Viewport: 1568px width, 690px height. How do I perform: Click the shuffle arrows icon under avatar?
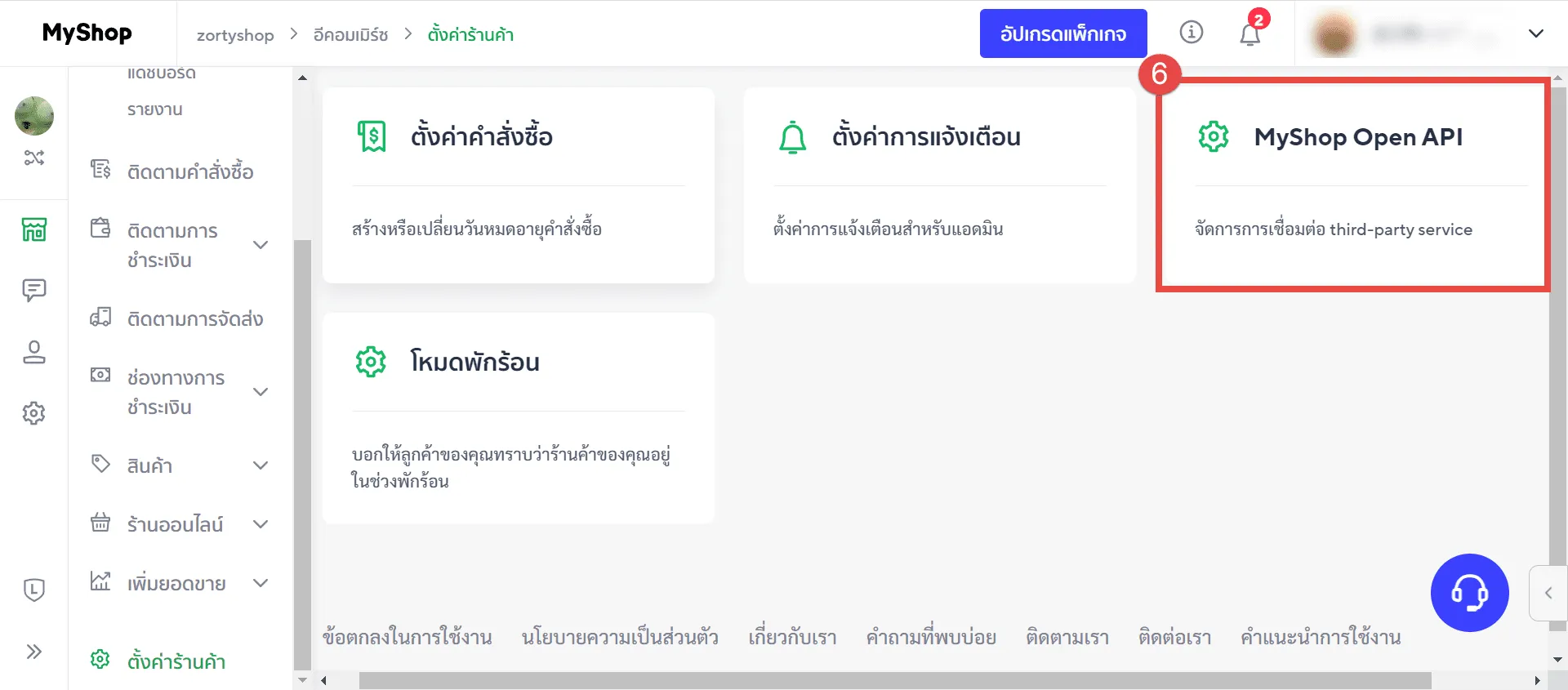(34, 158)
